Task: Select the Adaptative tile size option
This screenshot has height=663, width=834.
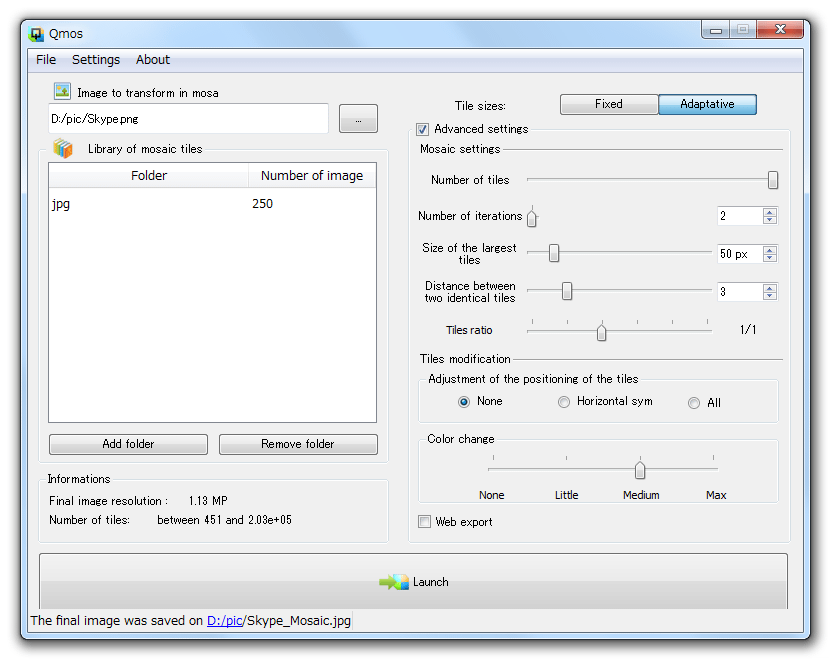Action: [707, 104]
